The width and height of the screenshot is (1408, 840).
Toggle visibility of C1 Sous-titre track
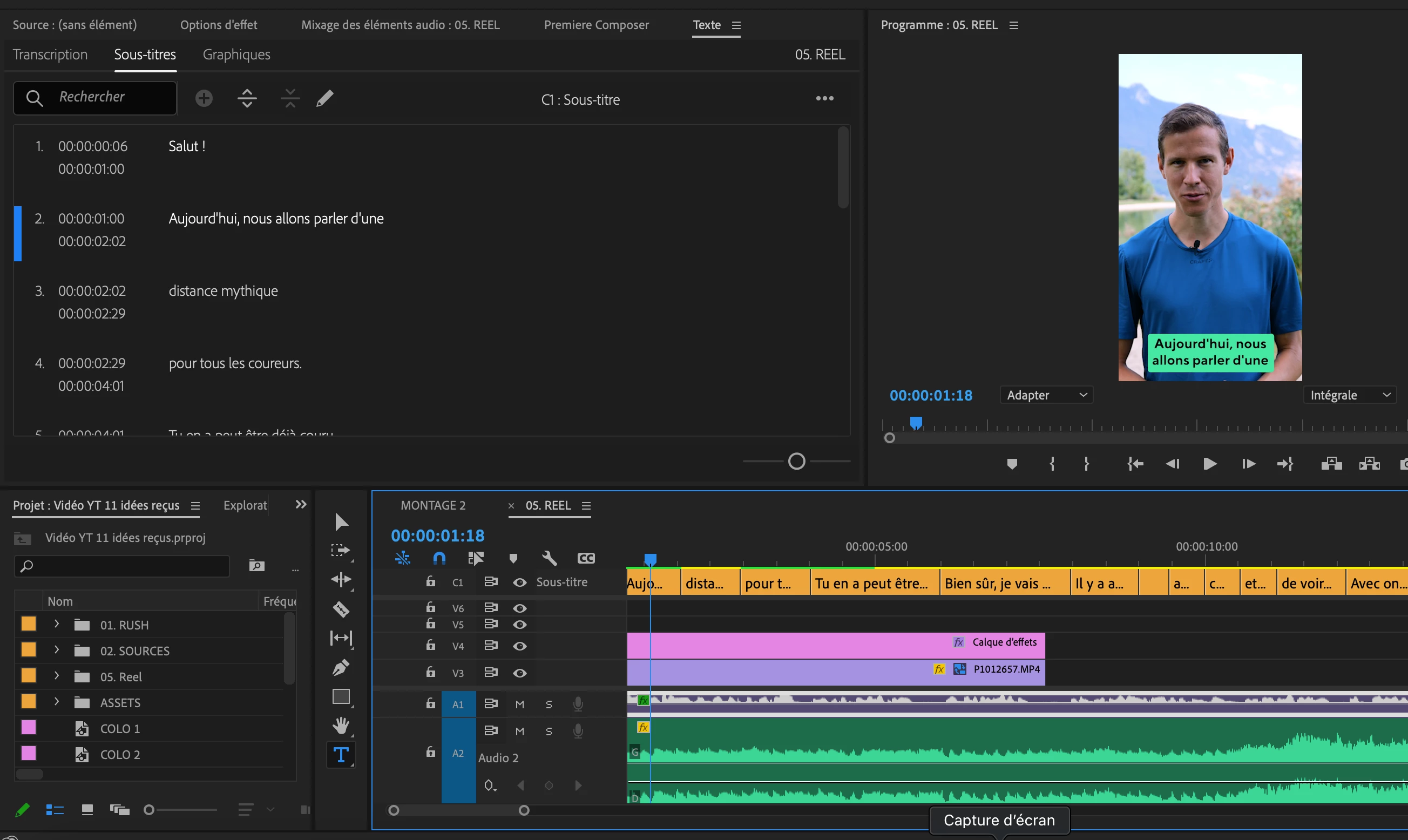(x=519, y=582)
